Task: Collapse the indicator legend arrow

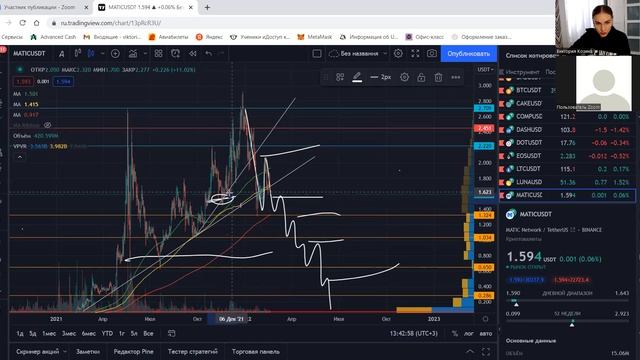Action: (20, 157)
